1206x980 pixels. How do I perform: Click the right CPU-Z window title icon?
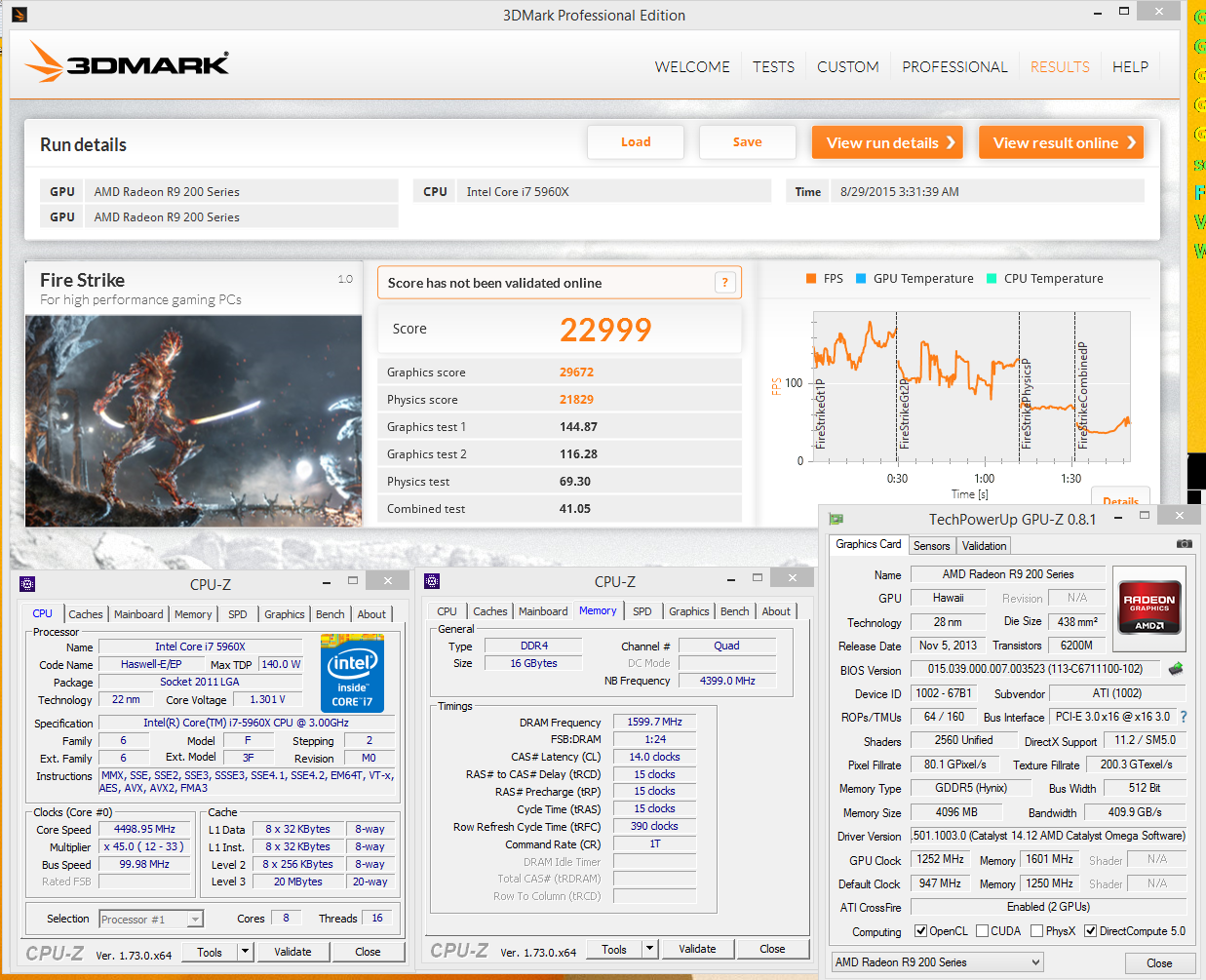[432, 581]
